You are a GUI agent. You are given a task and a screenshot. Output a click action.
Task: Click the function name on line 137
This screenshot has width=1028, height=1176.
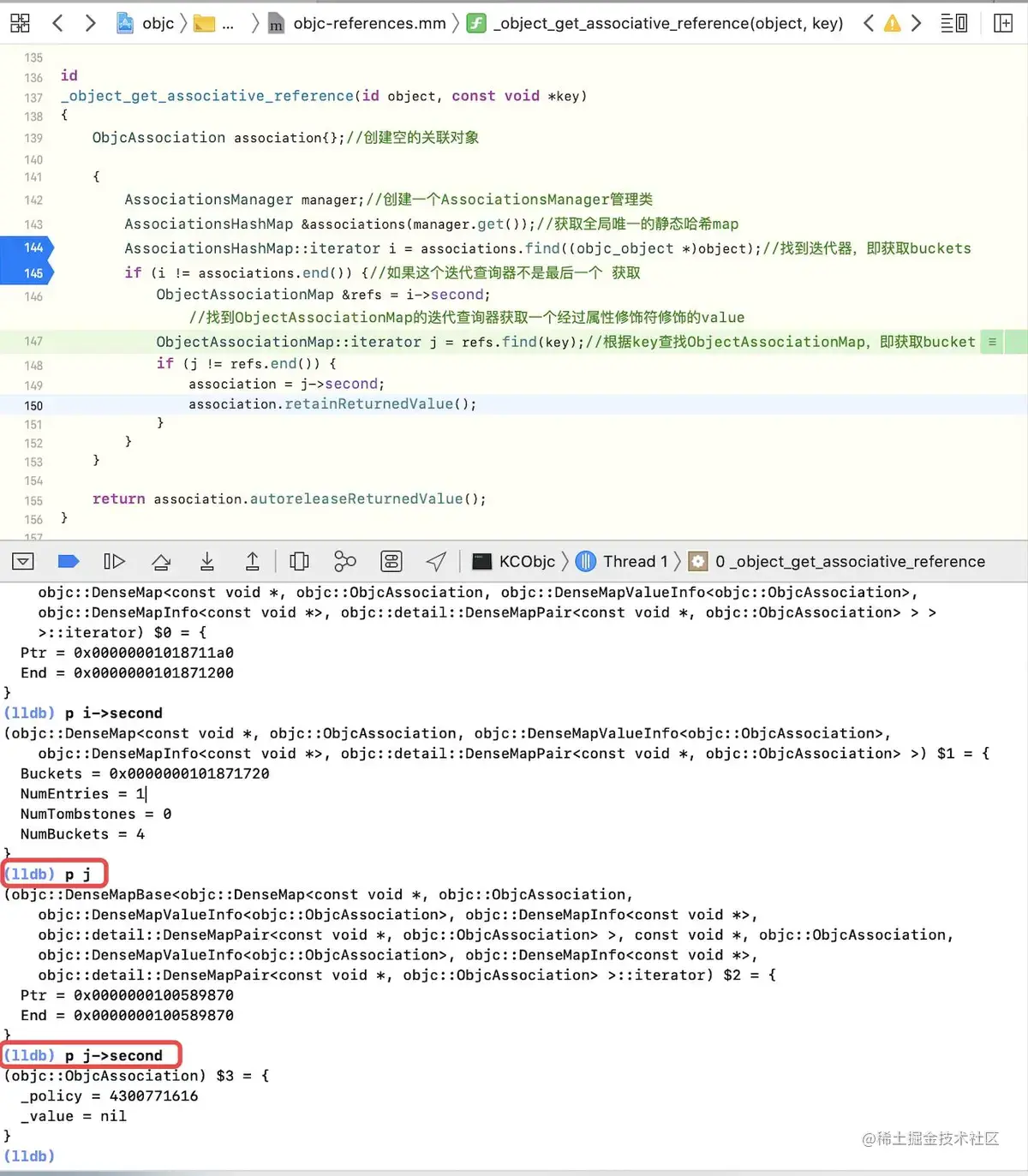tap(207, 96)
